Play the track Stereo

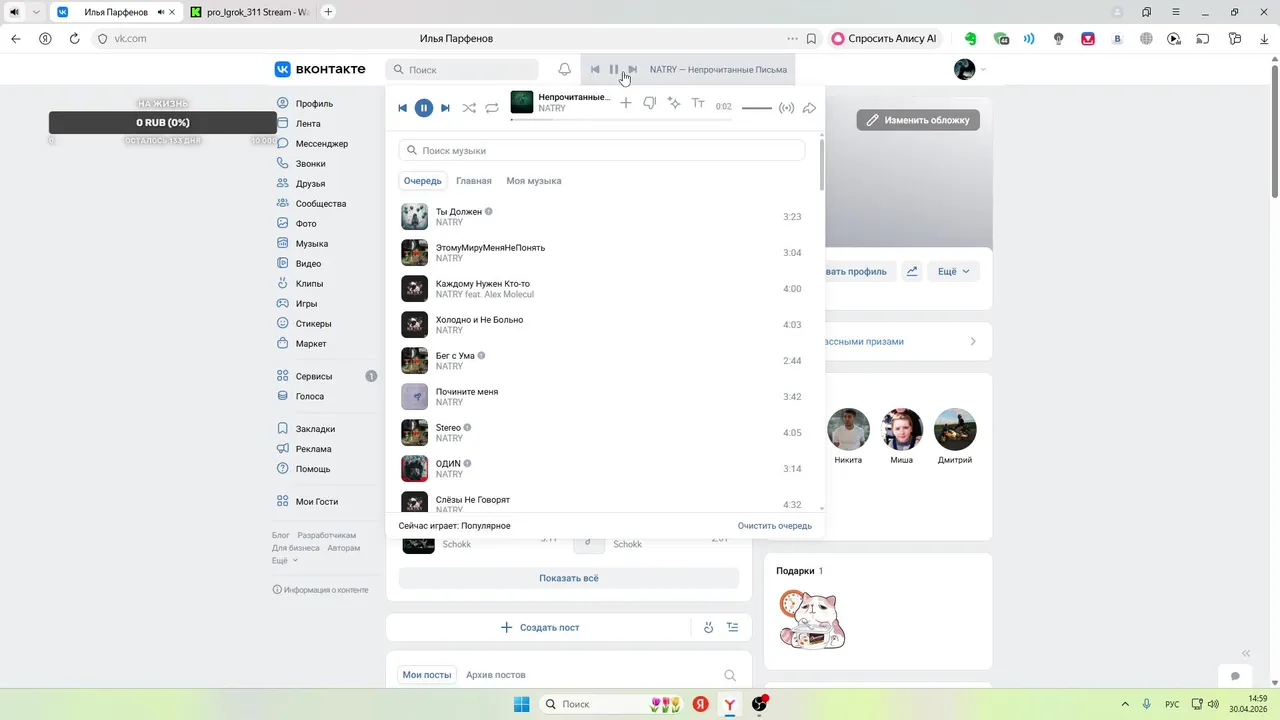pyautogui.click(x=604, y=433)
